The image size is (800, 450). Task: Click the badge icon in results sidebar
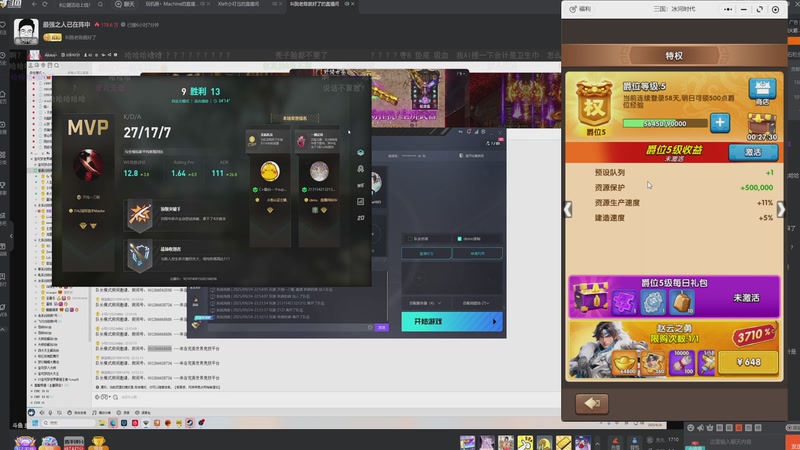click(x=361, y=169)
